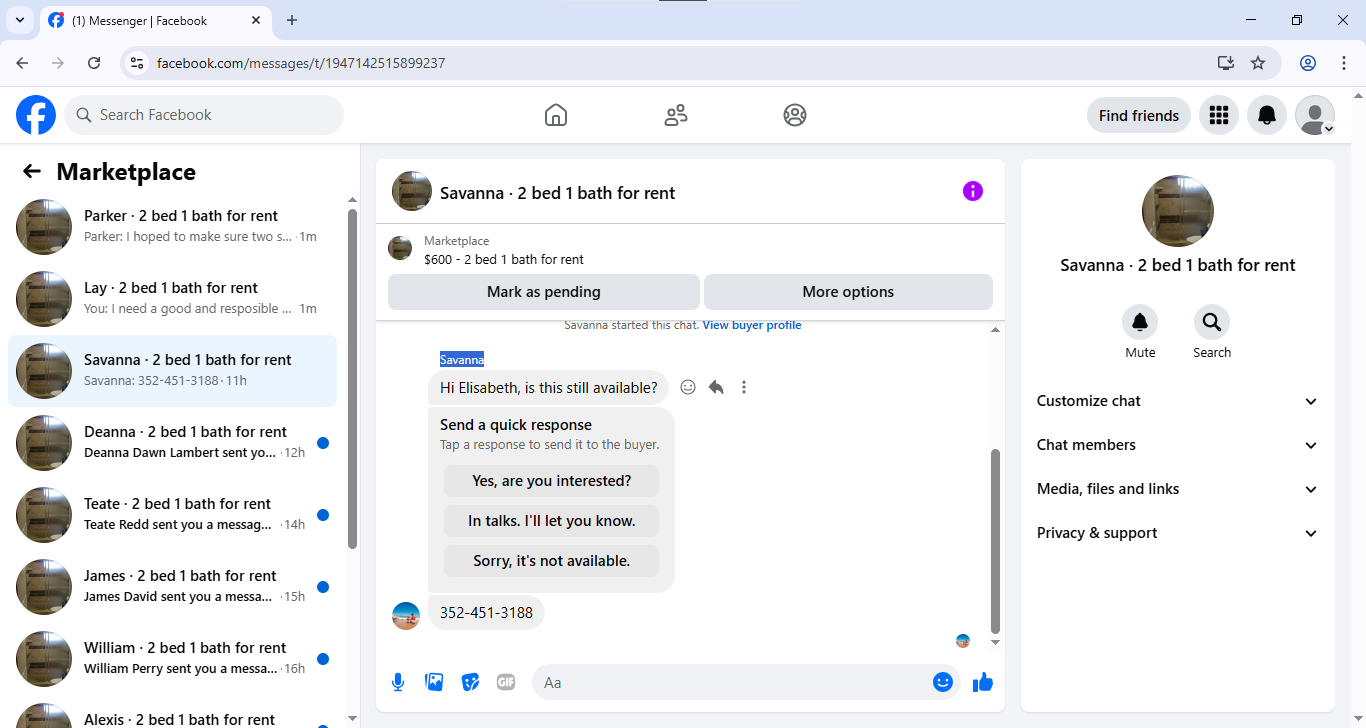Click Savanna's large profile thumbnail
The width and height of the screenshot is (1366, 728).
(1178, 211)
